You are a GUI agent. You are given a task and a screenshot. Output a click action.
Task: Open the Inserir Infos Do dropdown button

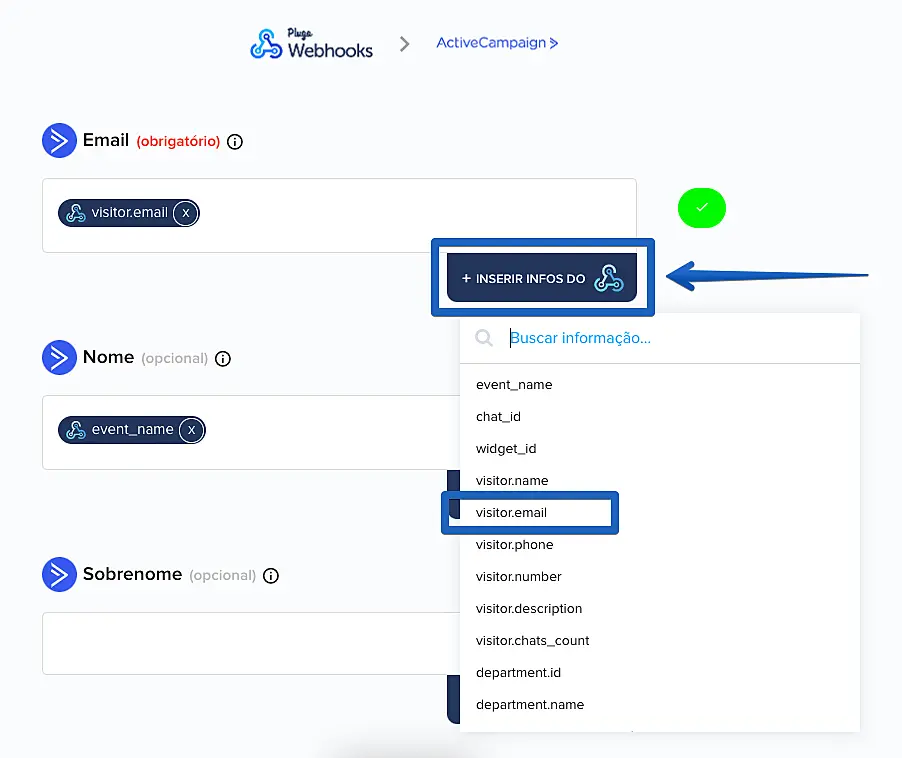click(x=542, y=278)
